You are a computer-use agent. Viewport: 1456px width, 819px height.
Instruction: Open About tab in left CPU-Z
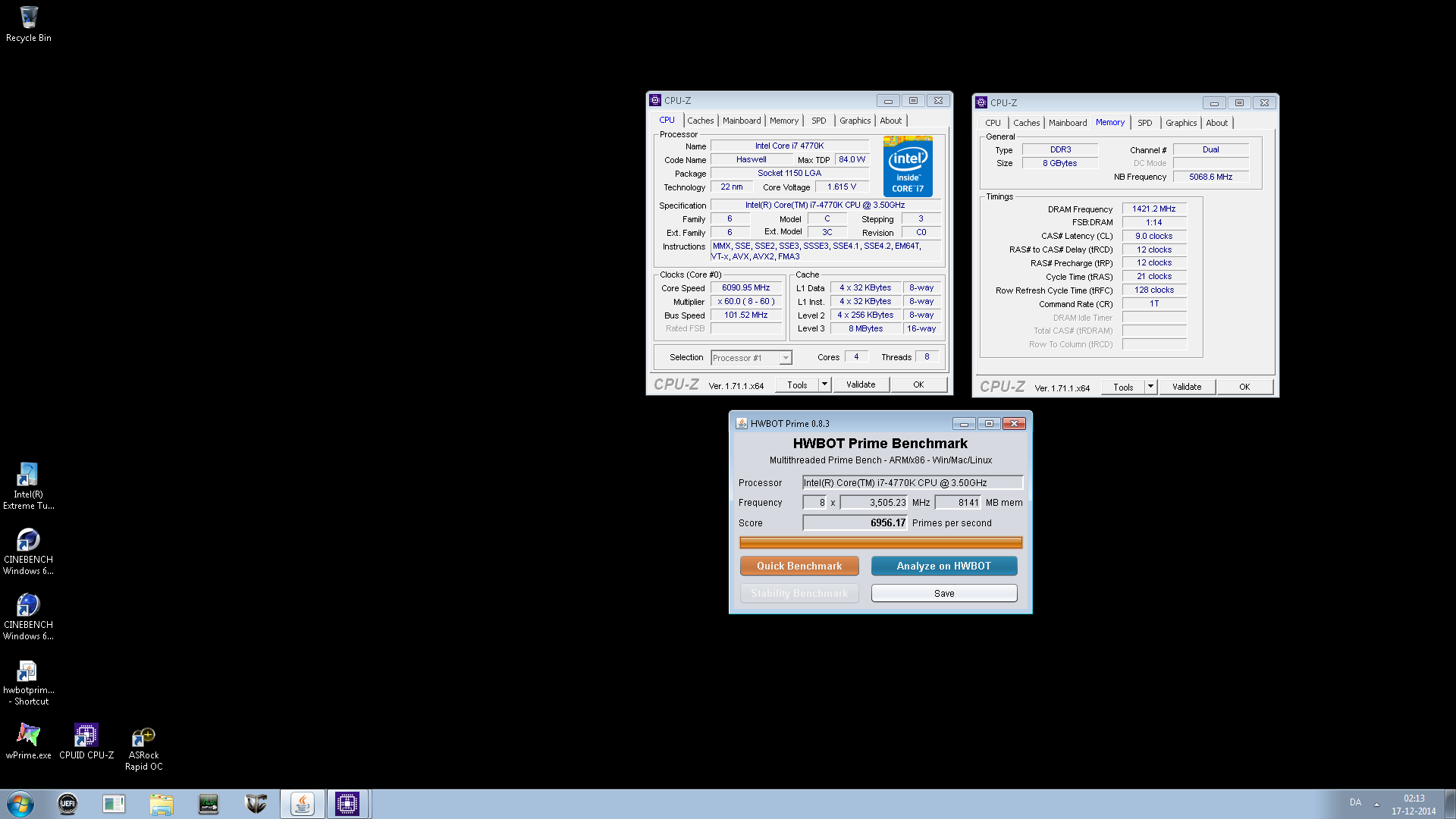click(890, 121)
